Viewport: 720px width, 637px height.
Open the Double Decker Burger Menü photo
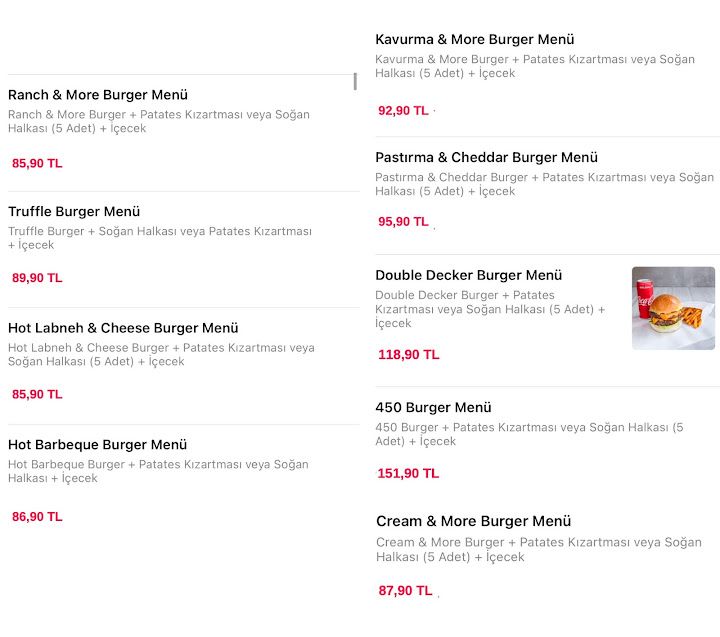point(673,308)
